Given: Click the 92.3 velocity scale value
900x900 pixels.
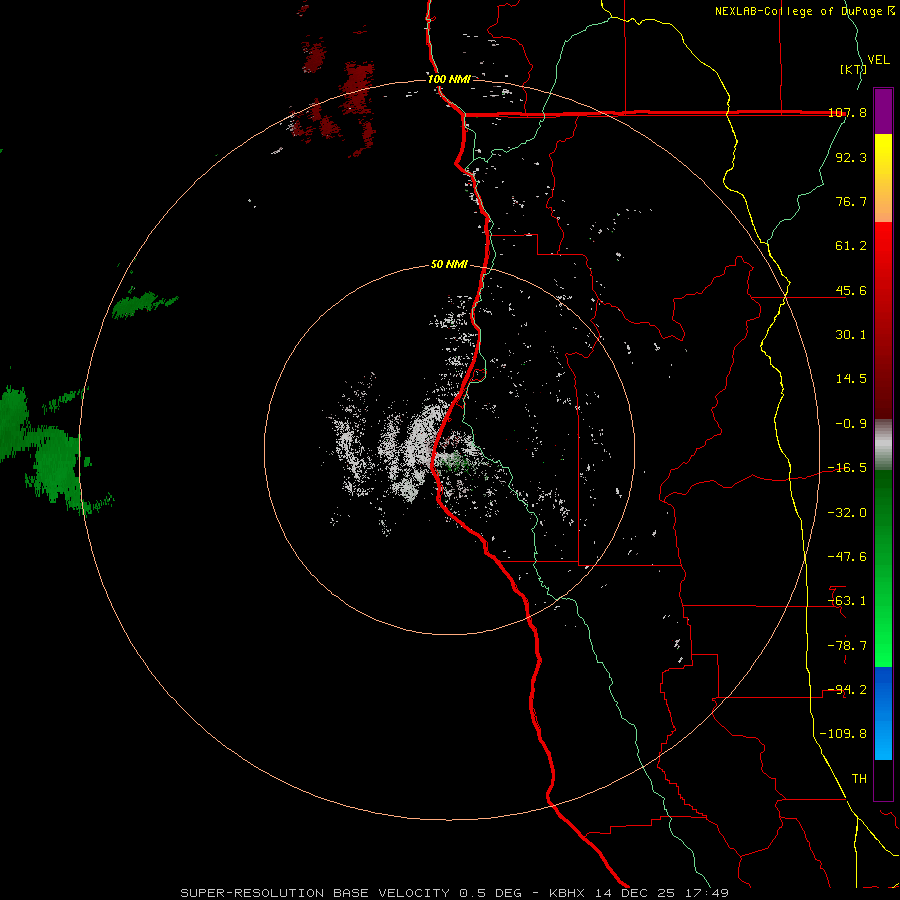Looking at the screenshot, I should pyautogui.click(x=851, y=157).
